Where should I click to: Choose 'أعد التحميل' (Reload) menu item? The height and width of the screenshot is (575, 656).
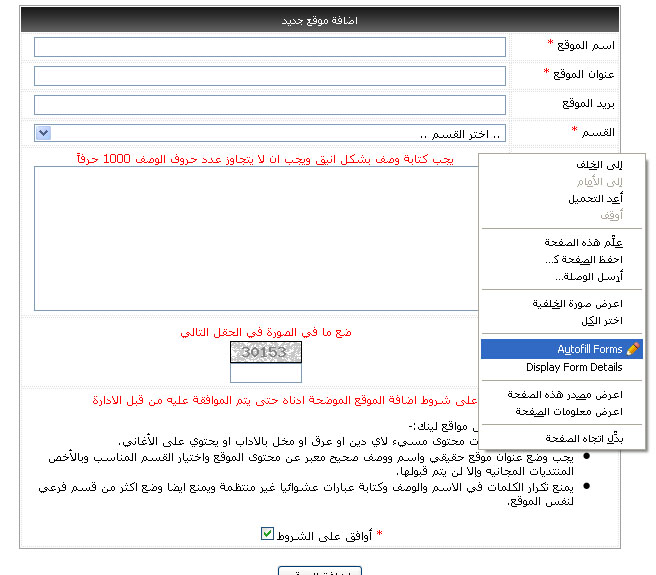click(561, 199)
